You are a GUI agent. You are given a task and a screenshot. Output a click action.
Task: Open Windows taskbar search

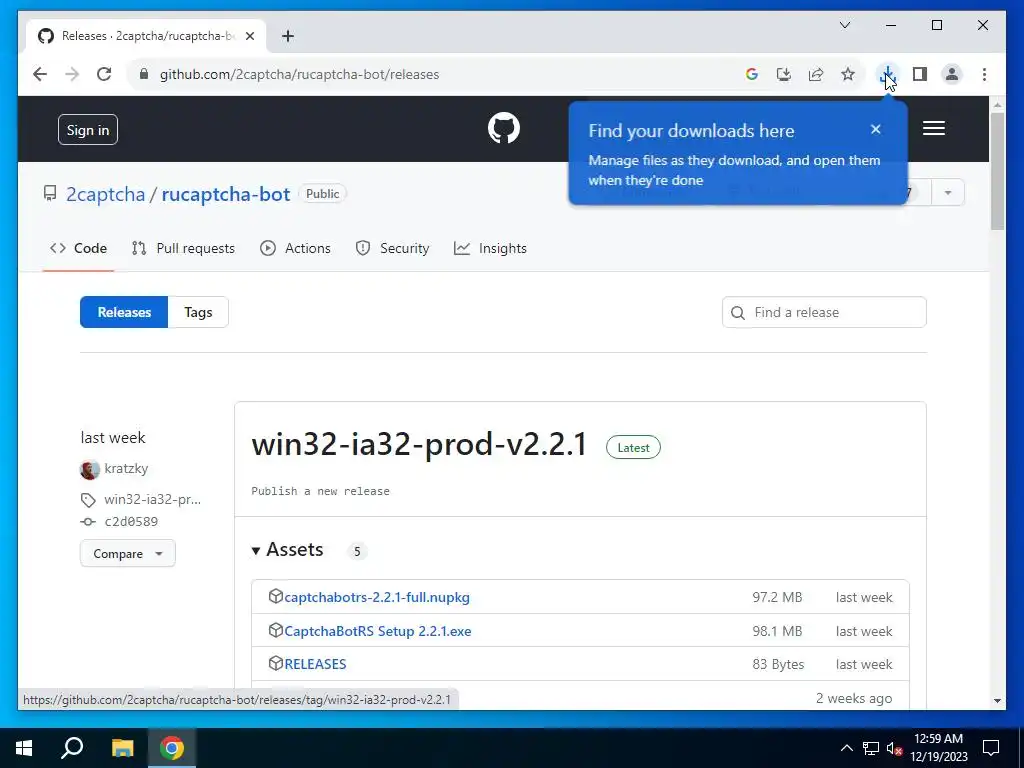pyautogui.click(x=72, y=748)
